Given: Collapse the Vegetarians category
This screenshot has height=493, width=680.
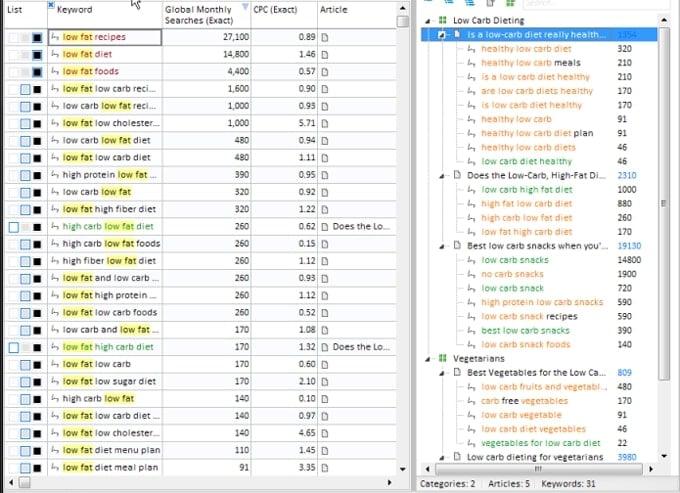Looking at the screenshot, I should pyautogui.click(x=428, y=359).
